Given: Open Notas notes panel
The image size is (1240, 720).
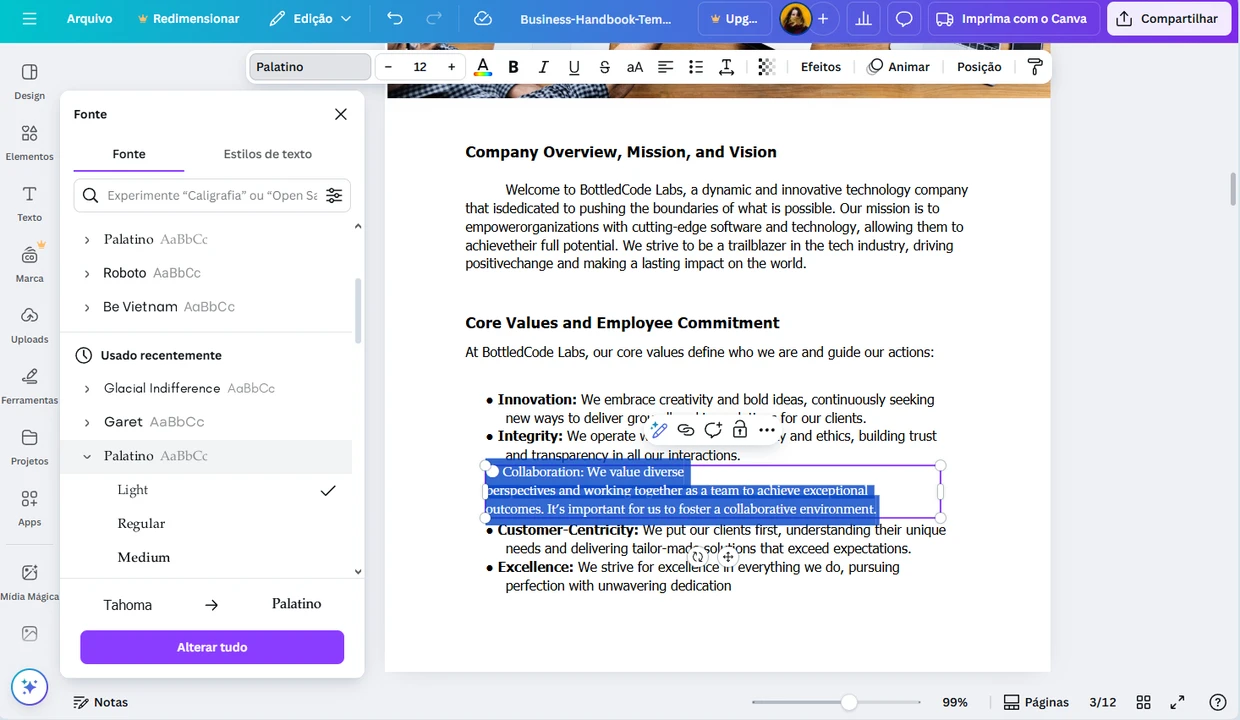Looking at the screenshot, I should point(101,702).
